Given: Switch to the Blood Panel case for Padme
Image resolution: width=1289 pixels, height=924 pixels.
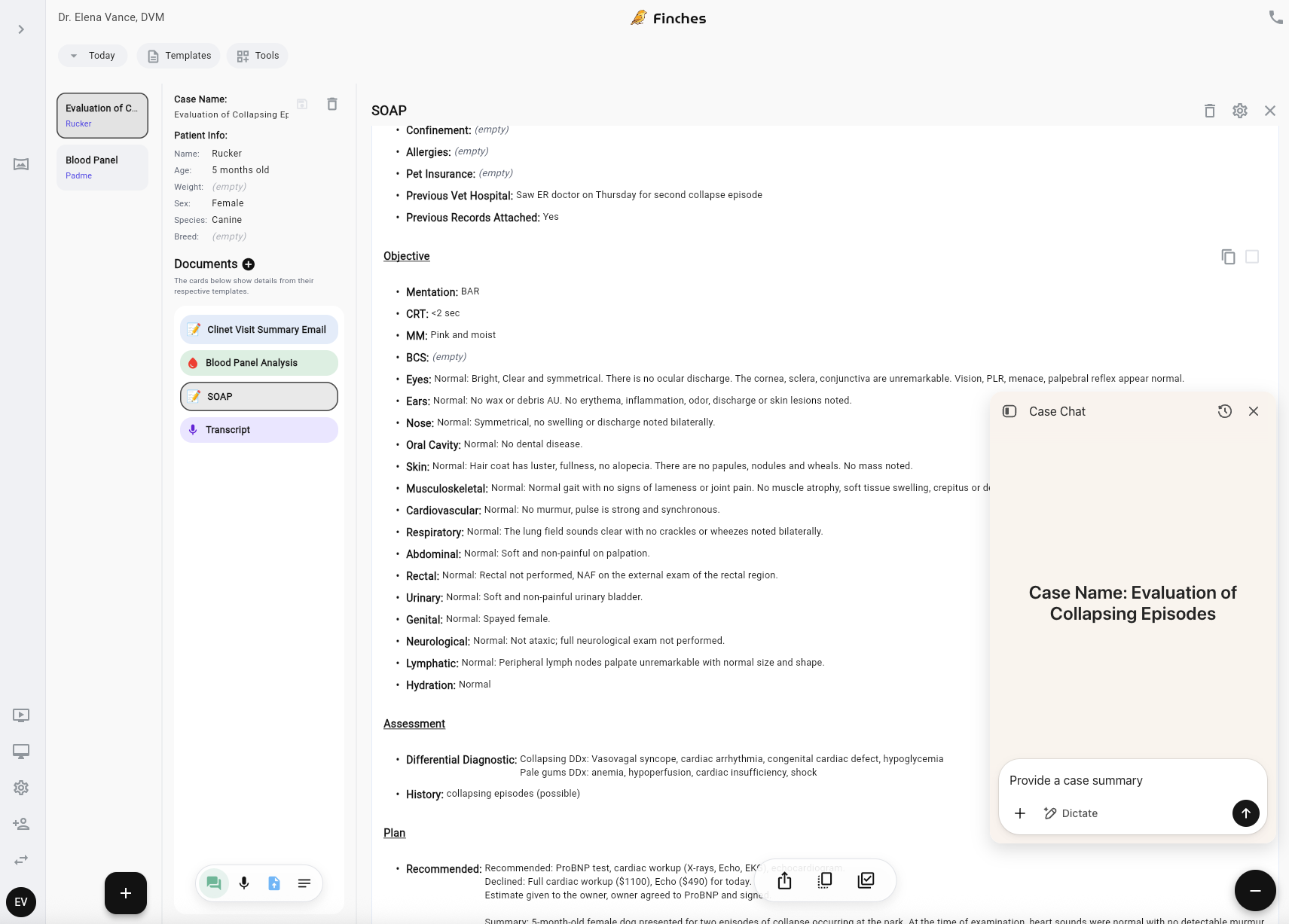Looking at the screenshot, I should 102,166.
